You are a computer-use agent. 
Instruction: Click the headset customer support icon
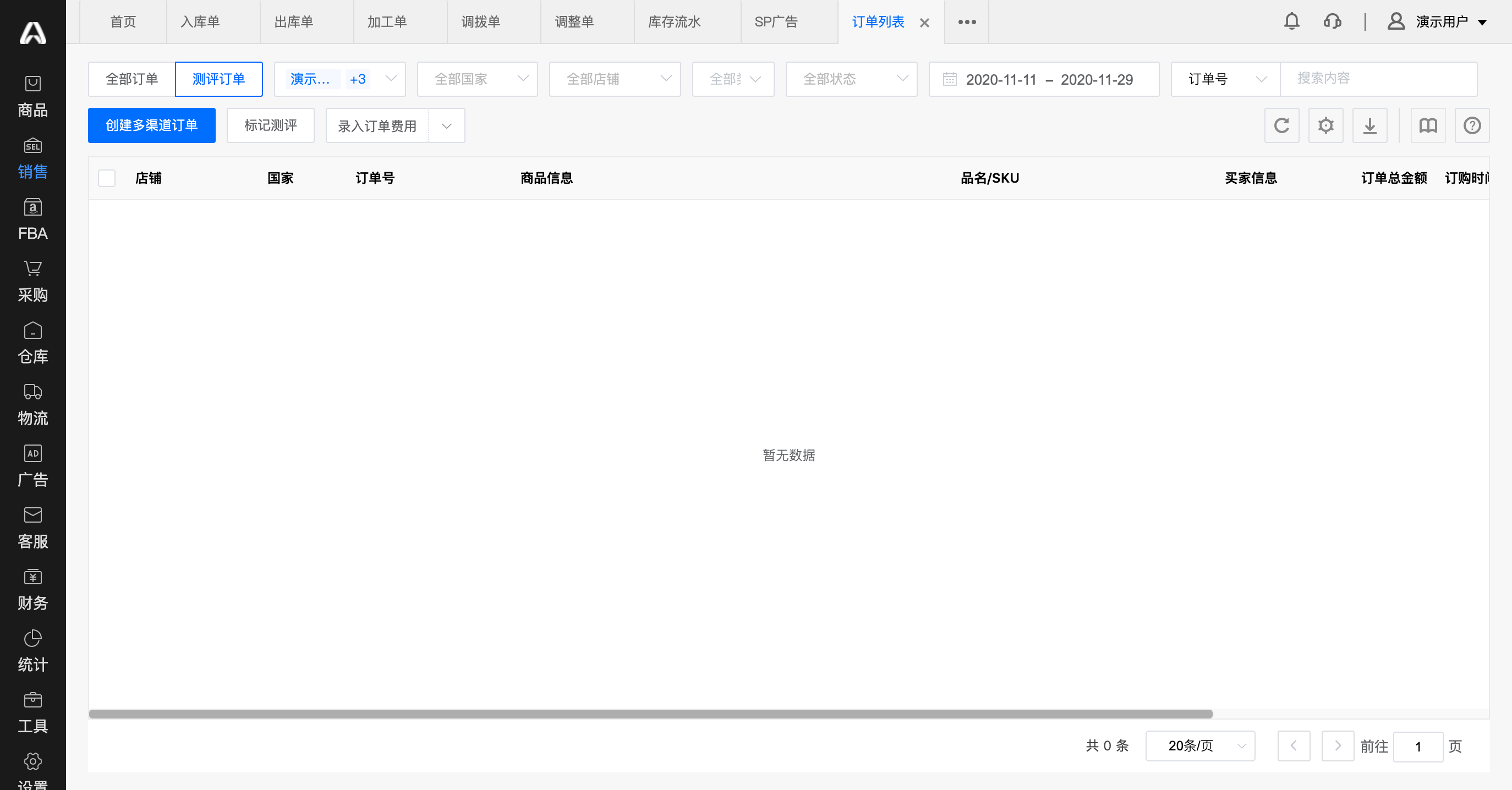click(x=1333, y=21)
